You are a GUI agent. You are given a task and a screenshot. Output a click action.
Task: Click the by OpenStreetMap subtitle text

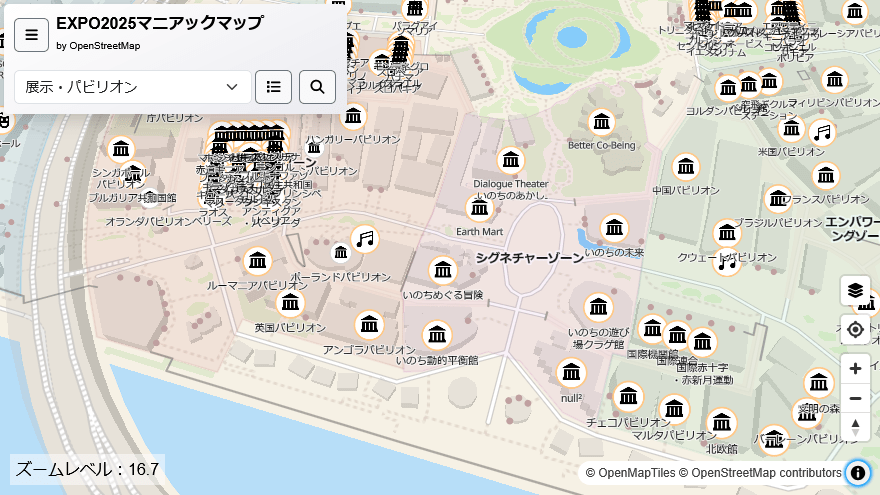click(98, 46)
